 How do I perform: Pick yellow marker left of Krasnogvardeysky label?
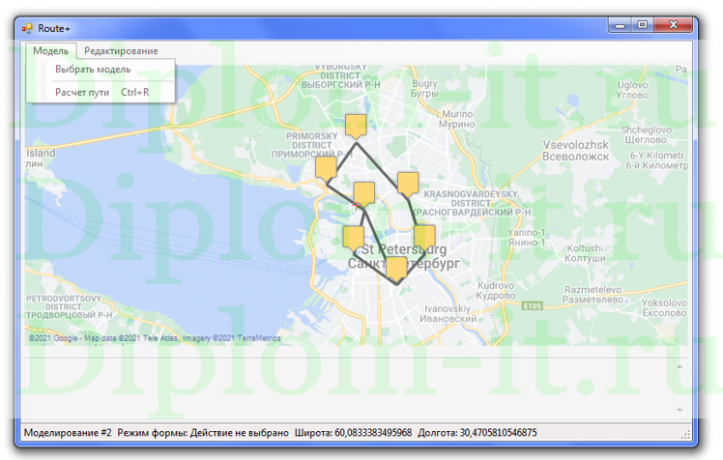(407, 183)
